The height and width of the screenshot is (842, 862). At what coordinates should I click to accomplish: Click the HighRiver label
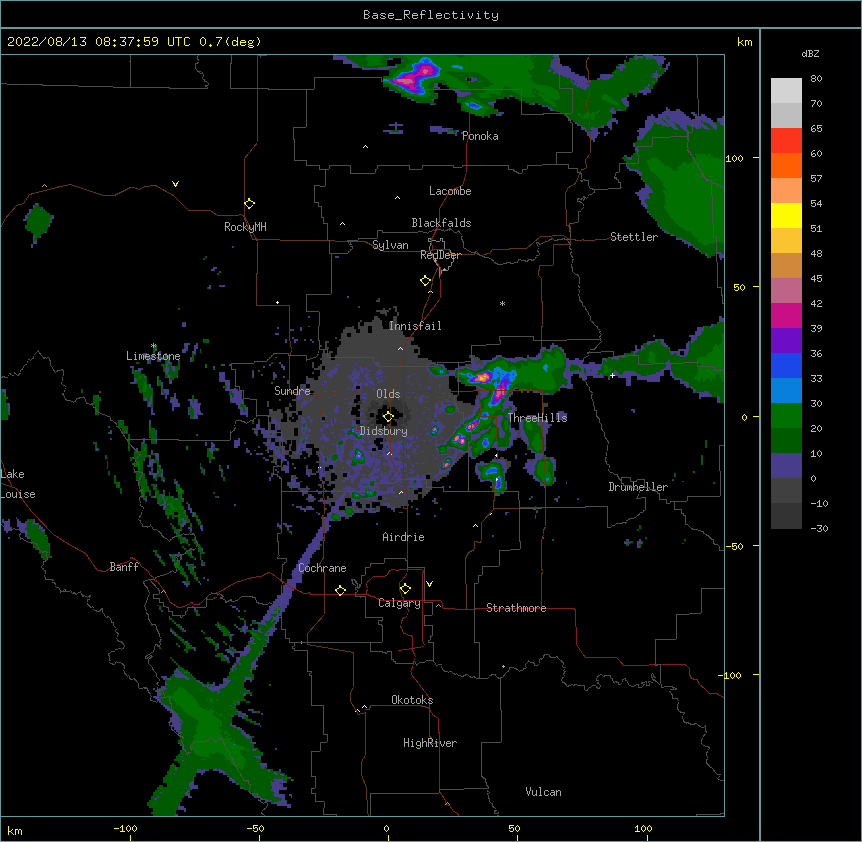(x=430, y=743)
